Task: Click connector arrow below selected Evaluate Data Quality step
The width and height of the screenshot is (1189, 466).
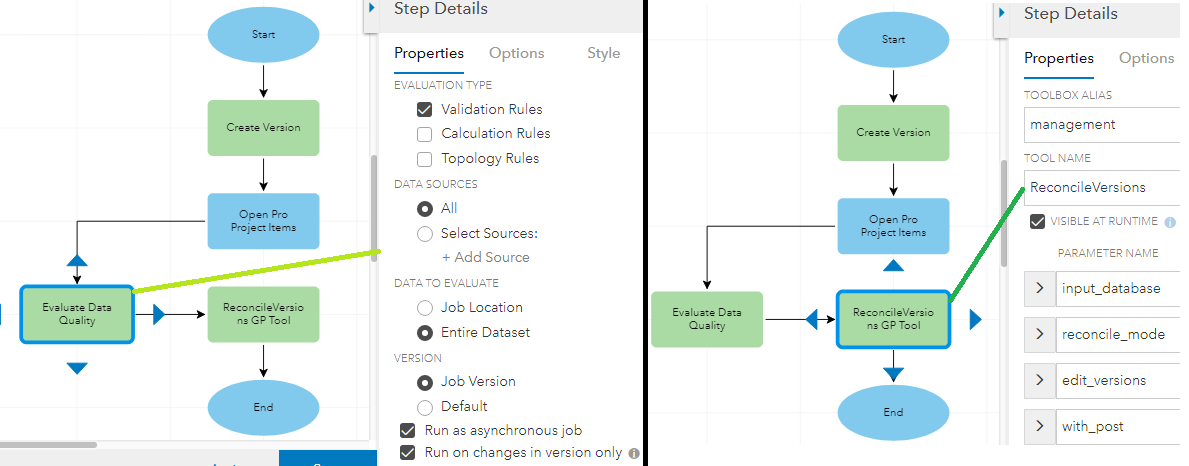Action: pyautogui.click(x=77, y=368)
